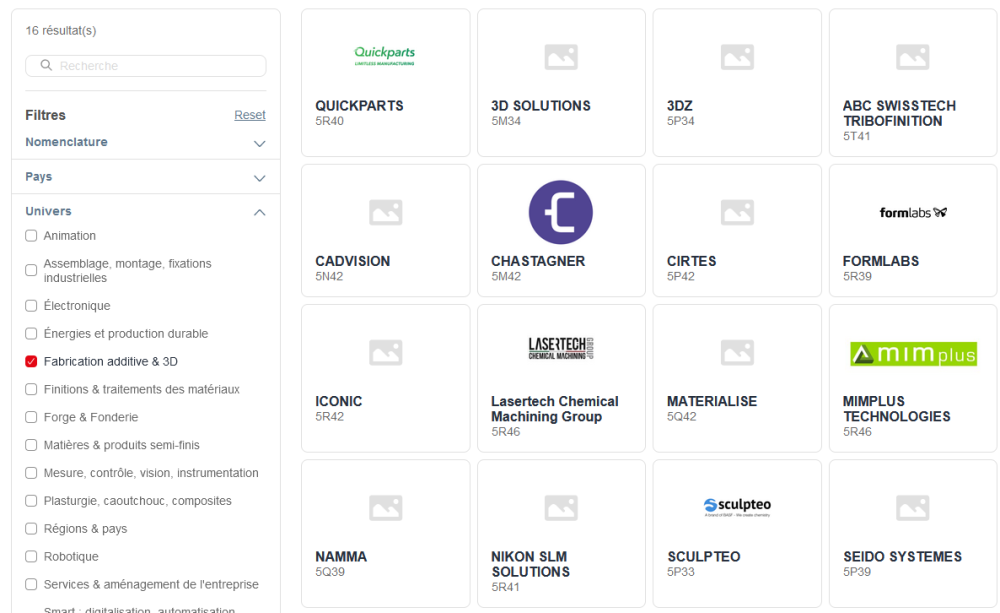Viewport: 1000px width, 613px height.
Task: Click the Filtres heading
Action: [45, 115]
